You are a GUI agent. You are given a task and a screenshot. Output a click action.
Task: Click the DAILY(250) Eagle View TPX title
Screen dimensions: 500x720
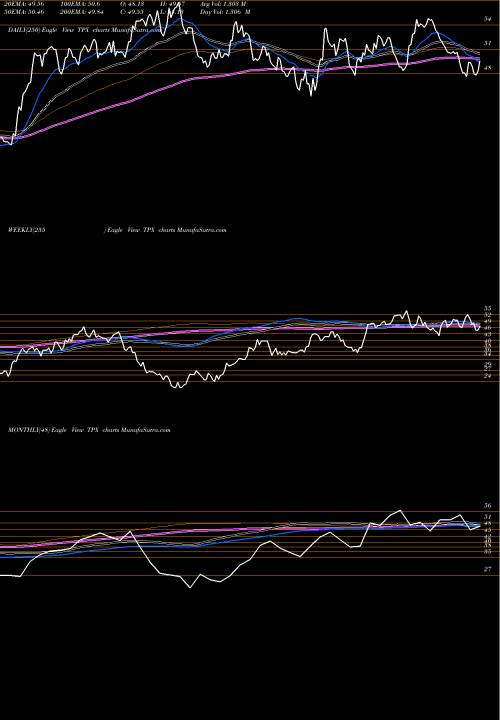85,30
